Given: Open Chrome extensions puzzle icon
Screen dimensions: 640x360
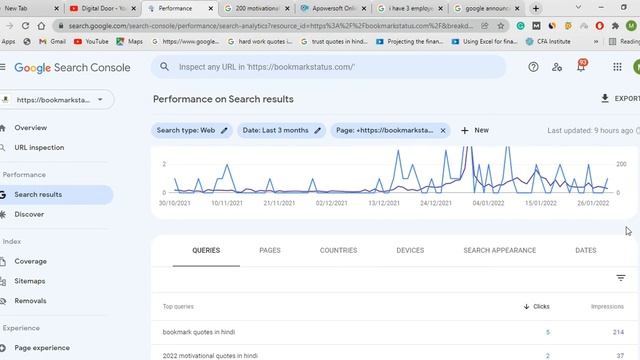Looking at the screenshot, I should click(x=615, y=26).
